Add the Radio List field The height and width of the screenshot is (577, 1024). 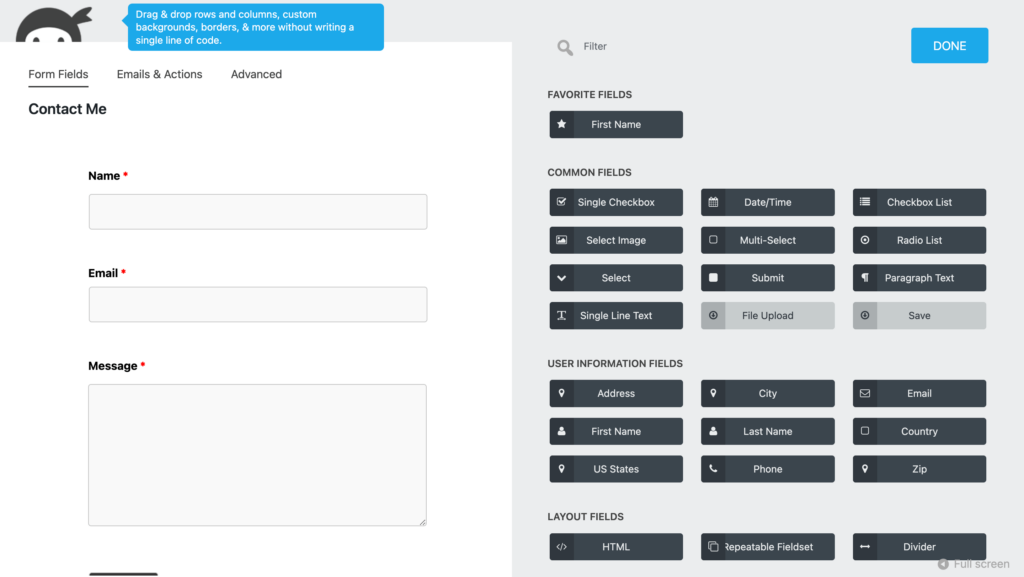click(919, 240)
